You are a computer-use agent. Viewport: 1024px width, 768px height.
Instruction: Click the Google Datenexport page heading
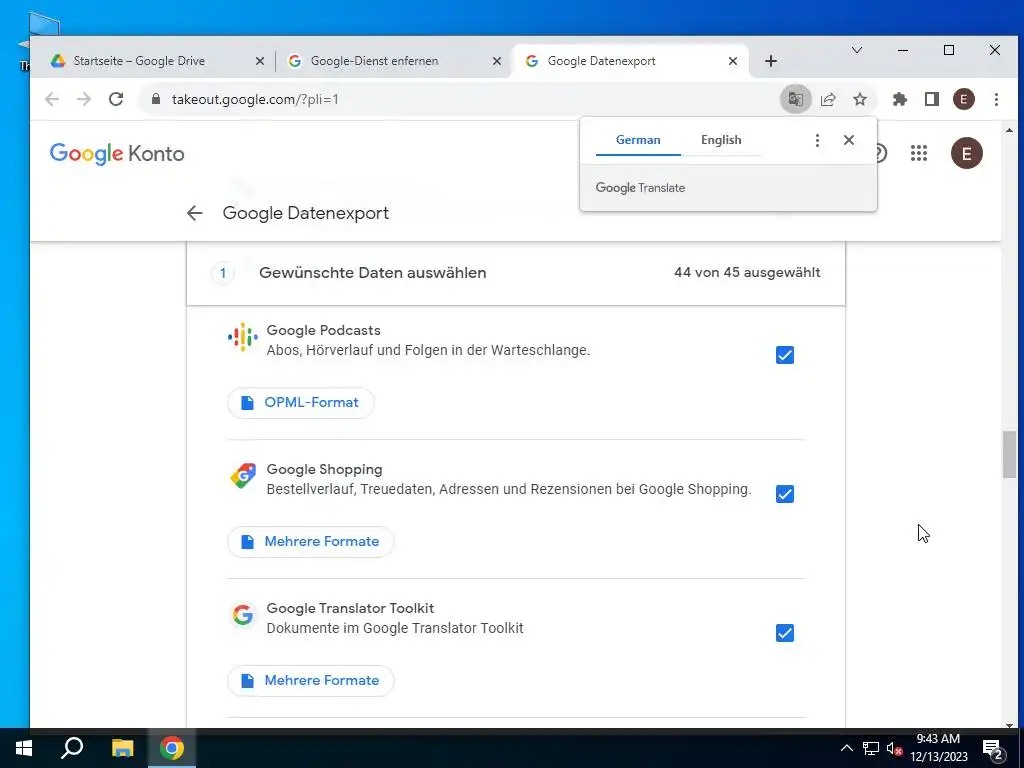[x=306, y=213]
